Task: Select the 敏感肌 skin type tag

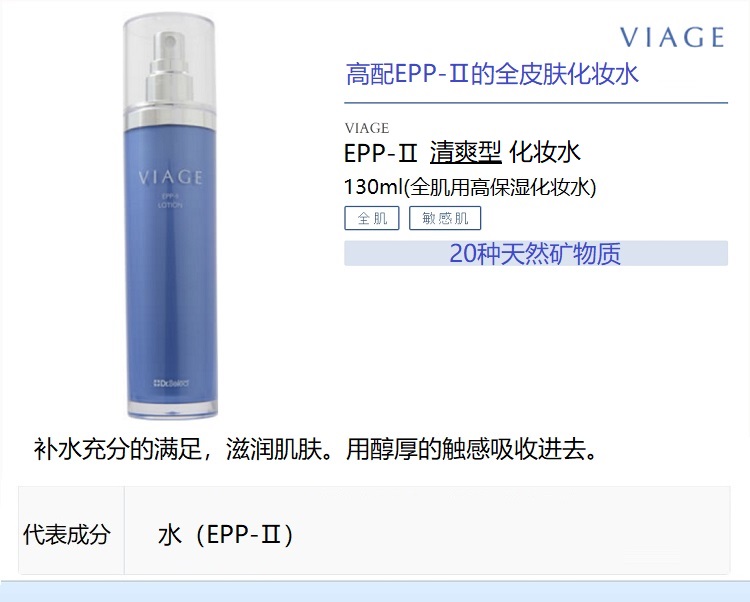Action: coord(445,218)
